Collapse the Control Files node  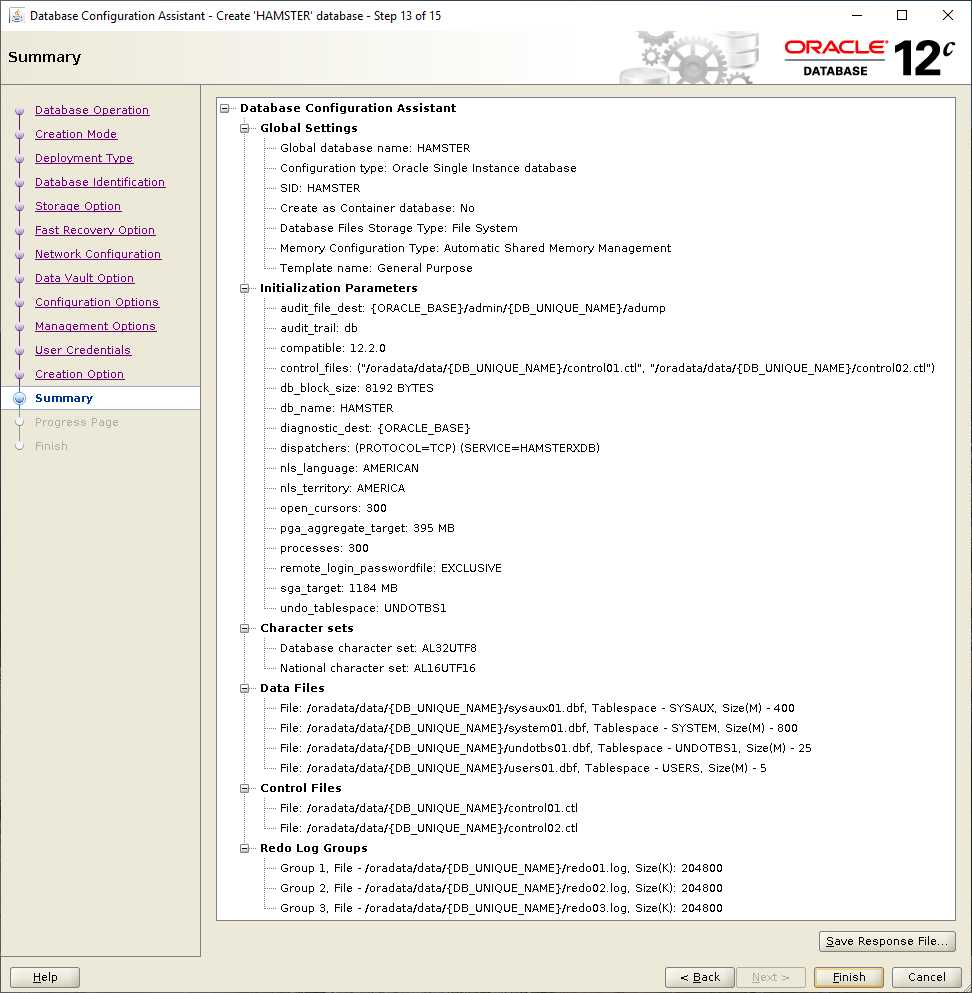(x=244, y=788)
